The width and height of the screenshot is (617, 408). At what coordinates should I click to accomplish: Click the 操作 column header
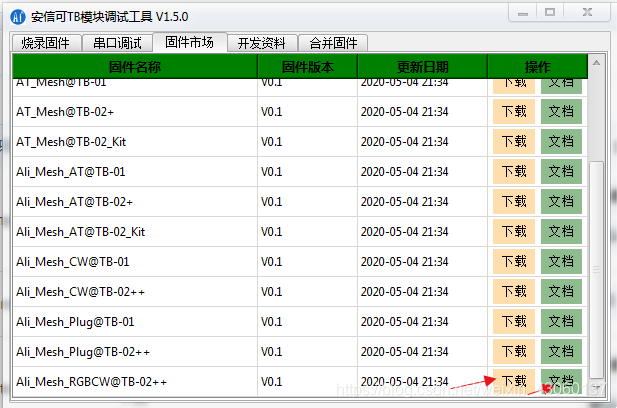(538, 66)
